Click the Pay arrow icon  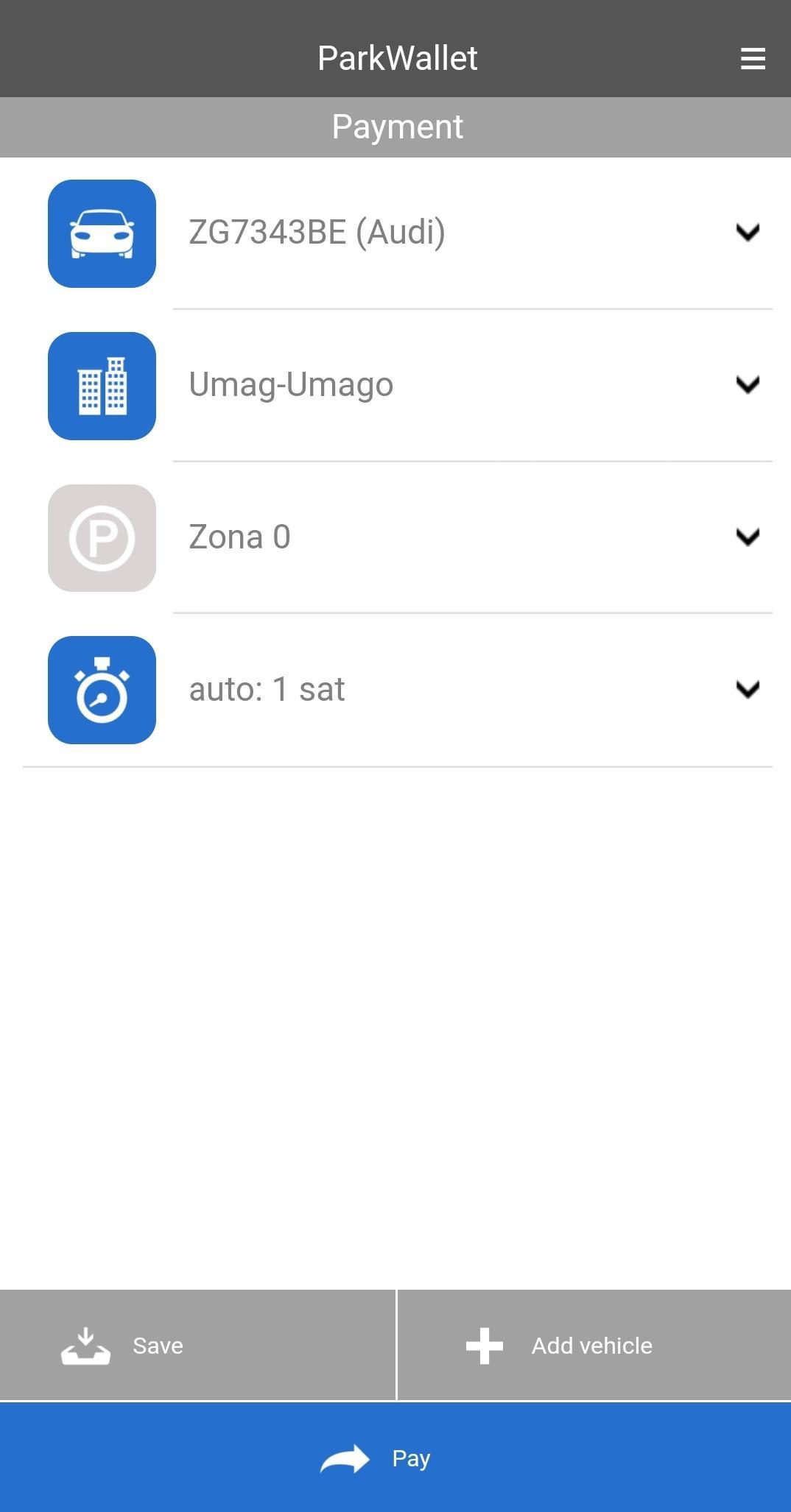(345, 1459)
